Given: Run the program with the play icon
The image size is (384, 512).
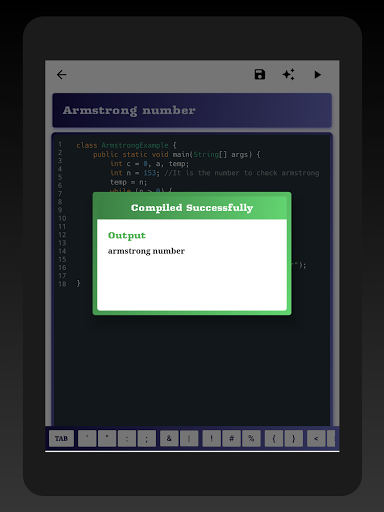Looking at the screenshot, I should [x=317, y=74].
